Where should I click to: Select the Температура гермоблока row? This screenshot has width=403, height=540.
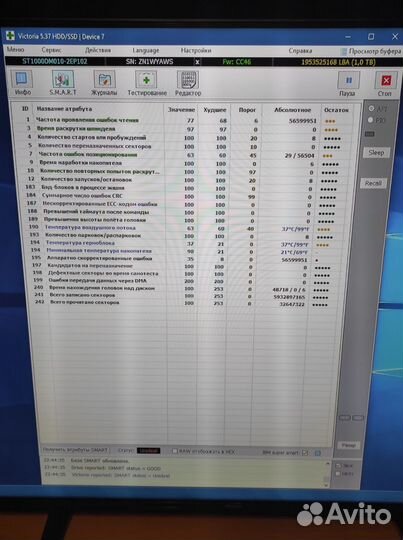click(184, 244)
